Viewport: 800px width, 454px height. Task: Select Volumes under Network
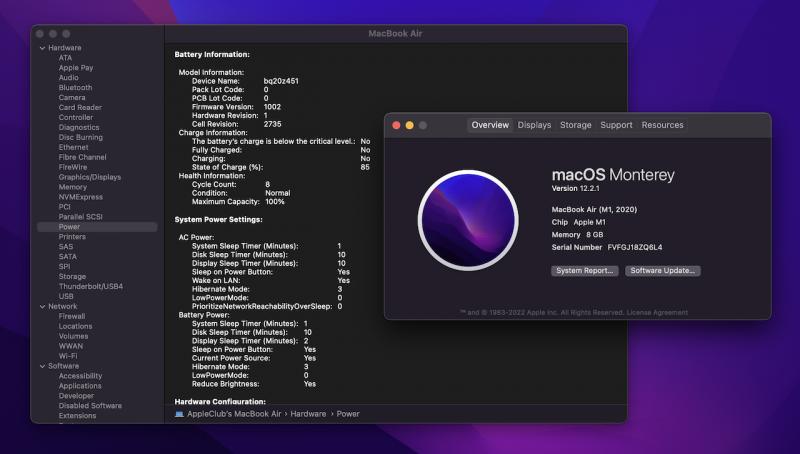tap(73, 336)
